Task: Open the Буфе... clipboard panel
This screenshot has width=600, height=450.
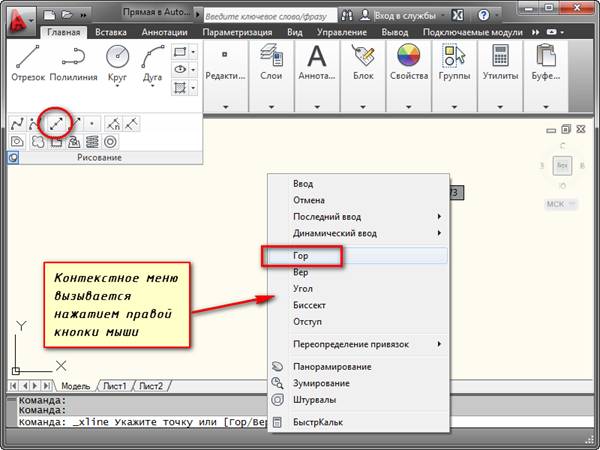Action: pyautogui.click(x=546, y=76)
